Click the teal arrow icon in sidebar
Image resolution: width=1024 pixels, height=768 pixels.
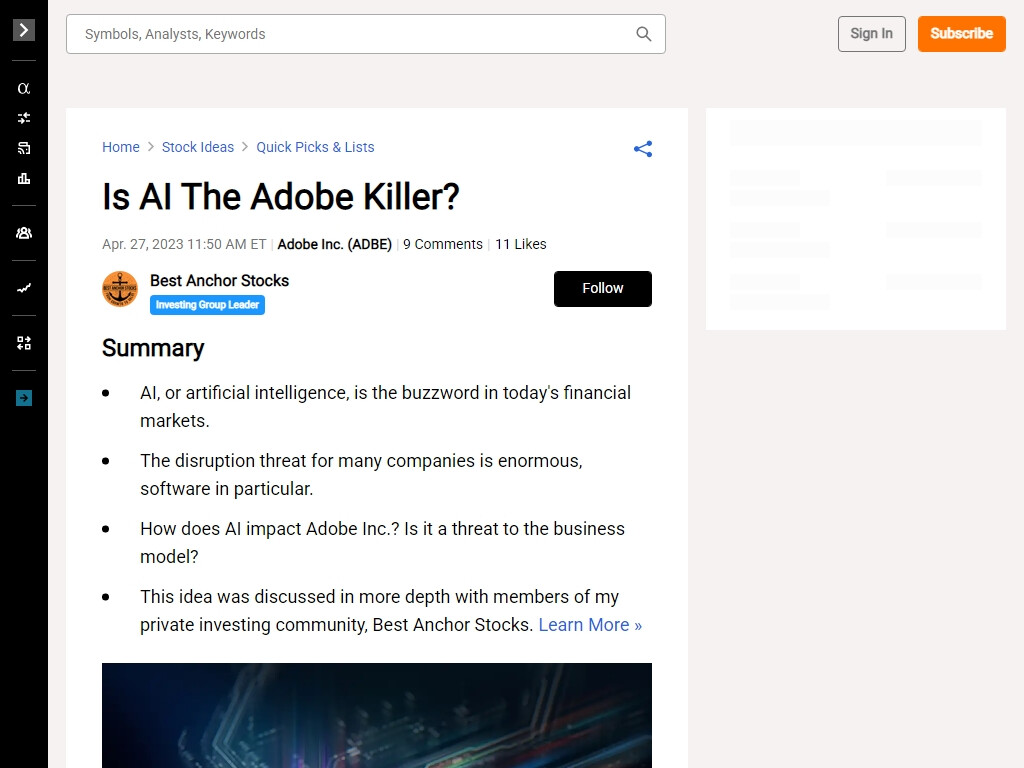pos(24,398)
